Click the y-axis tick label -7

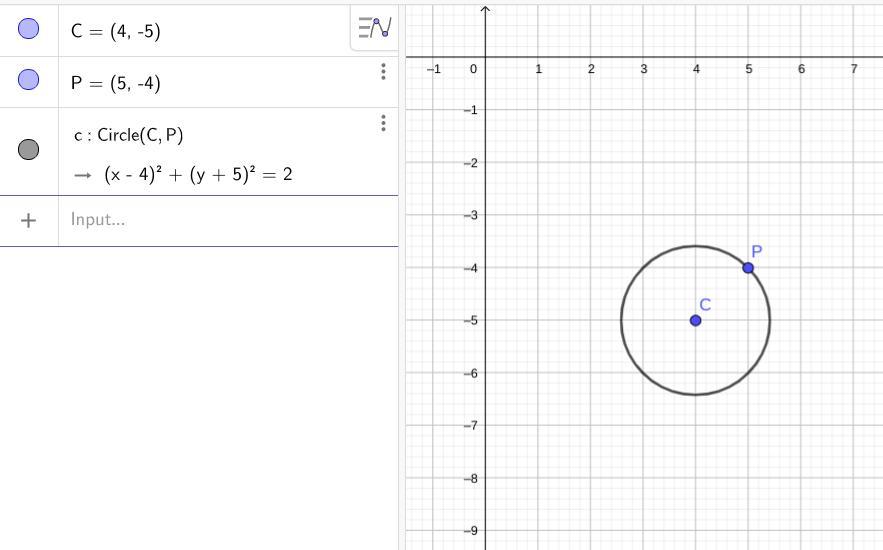coord(470,426)
